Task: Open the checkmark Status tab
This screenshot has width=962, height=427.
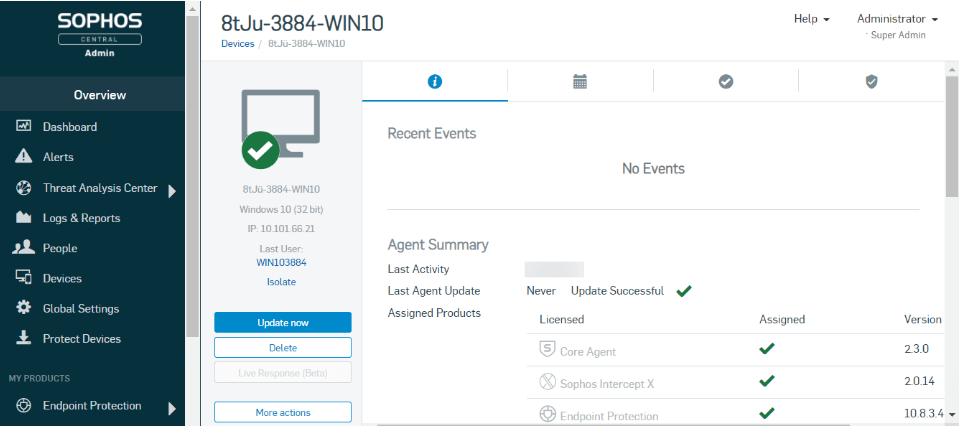Action: click(x=726, y=82)
